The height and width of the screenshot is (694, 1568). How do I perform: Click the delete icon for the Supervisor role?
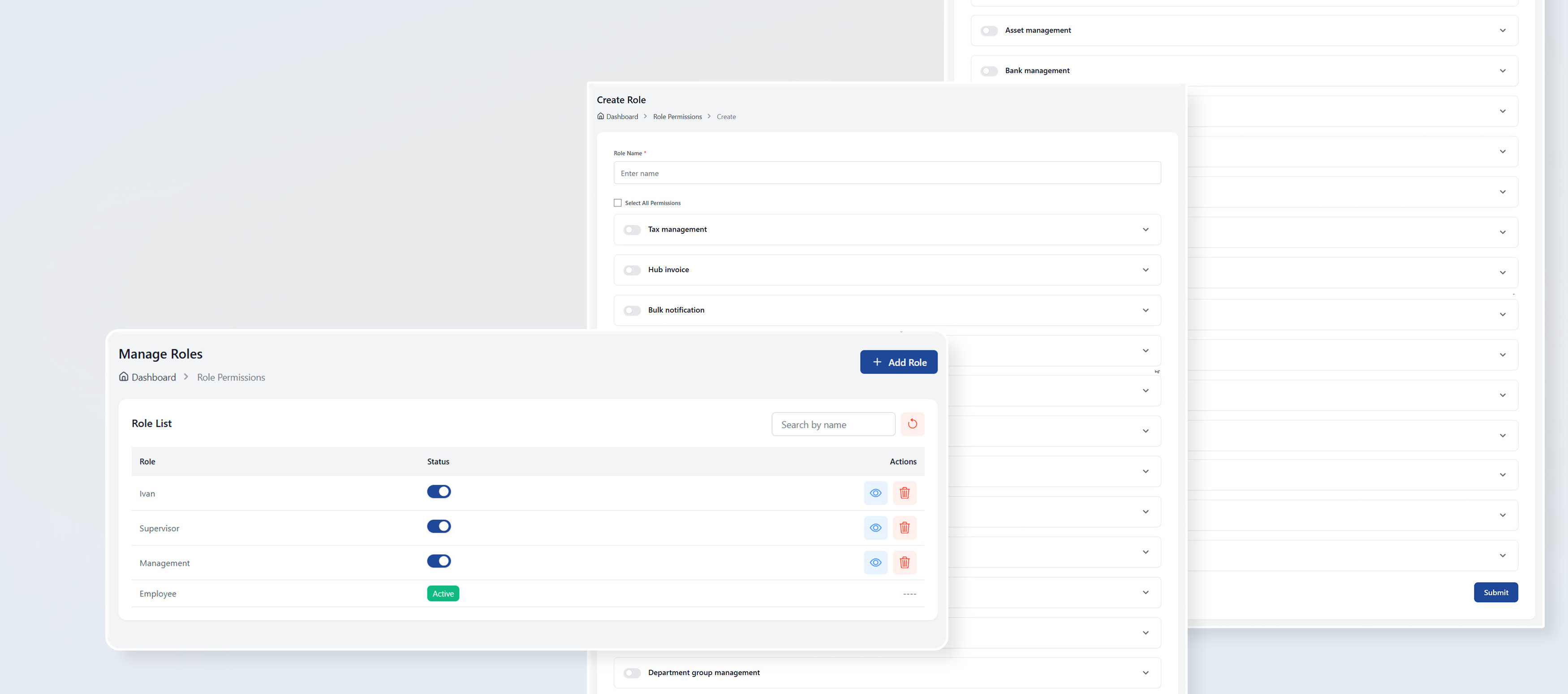905,528
